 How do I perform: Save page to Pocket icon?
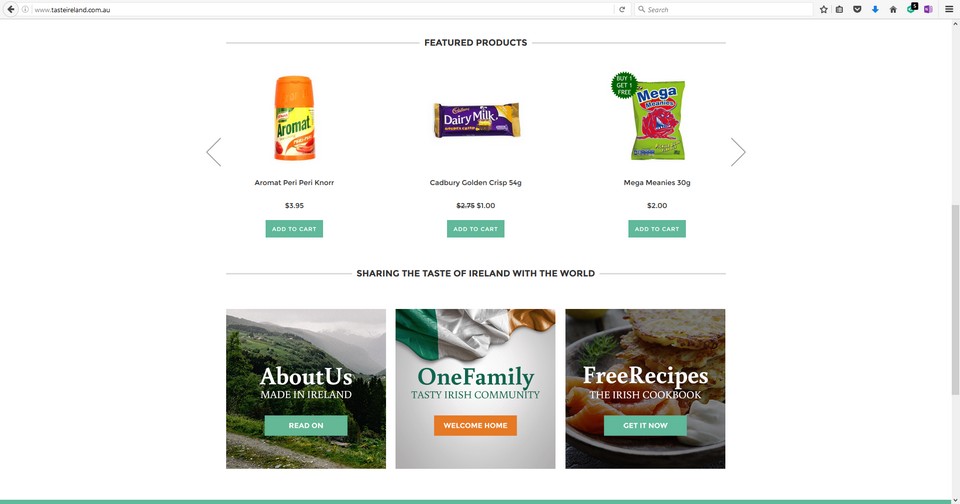coord(857,9)
